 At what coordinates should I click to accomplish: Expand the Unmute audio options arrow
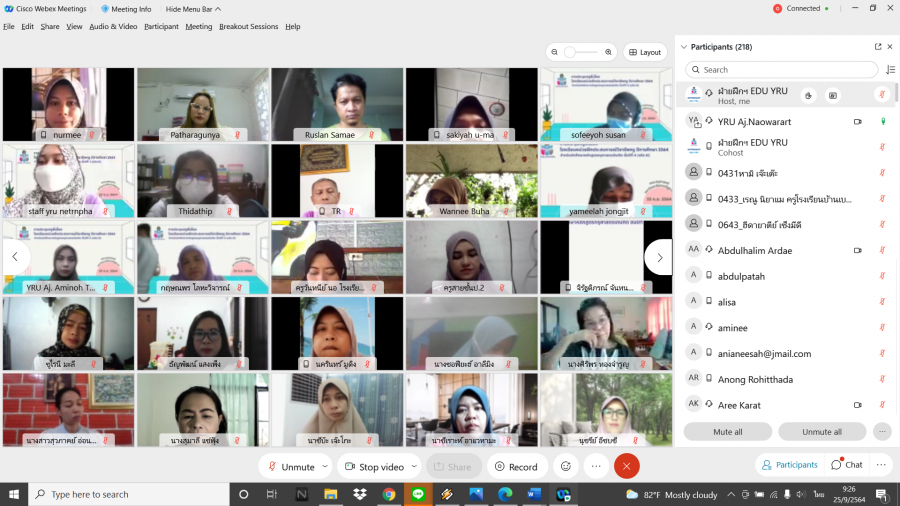325,466
